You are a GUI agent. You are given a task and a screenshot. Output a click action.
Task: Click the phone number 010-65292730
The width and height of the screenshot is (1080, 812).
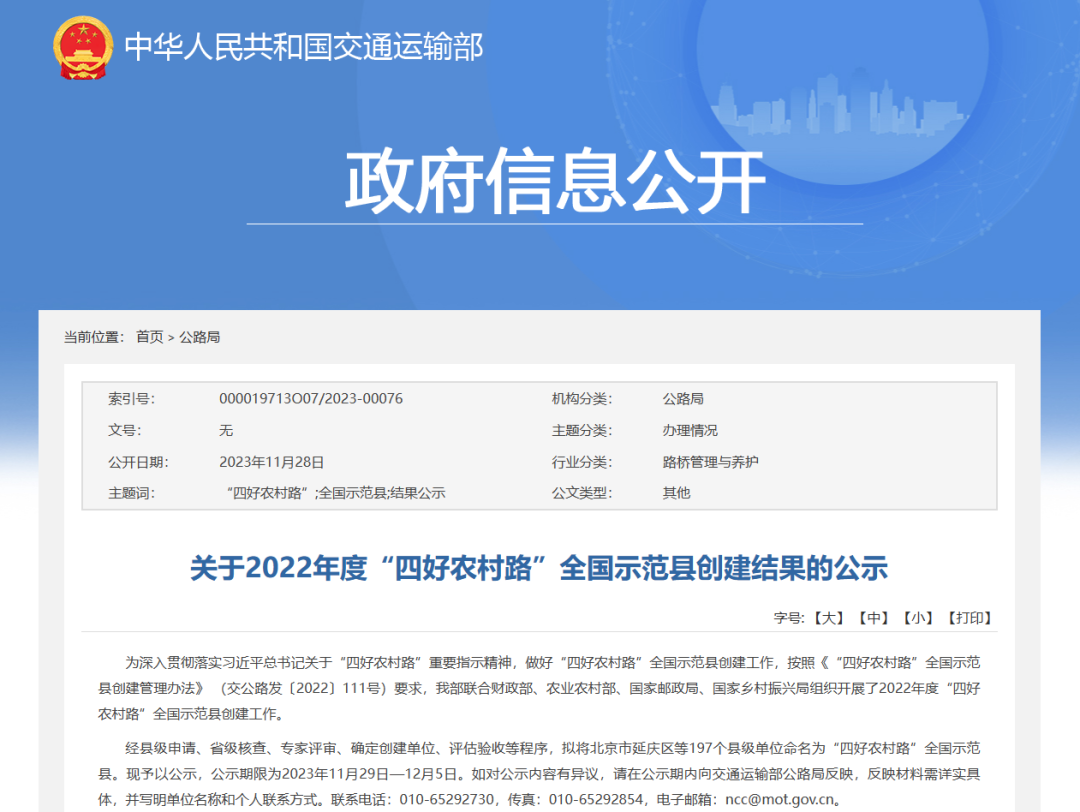point(446,800)
